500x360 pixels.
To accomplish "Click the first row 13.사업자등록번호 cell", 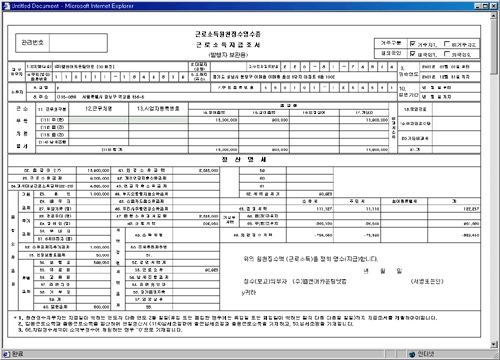I will coord(159,120).
